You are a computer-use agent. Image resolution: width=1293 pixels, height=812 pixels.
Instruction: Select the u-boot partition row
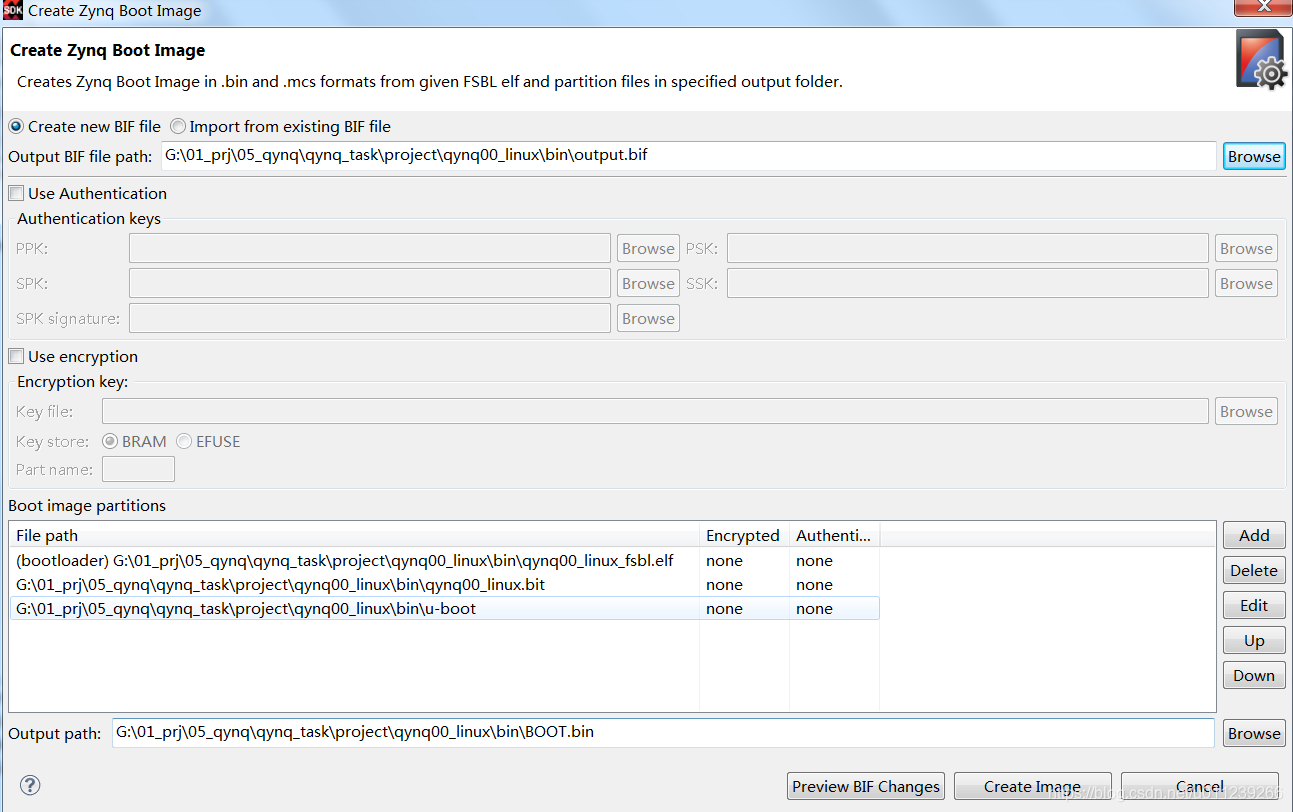click(444, 608)
